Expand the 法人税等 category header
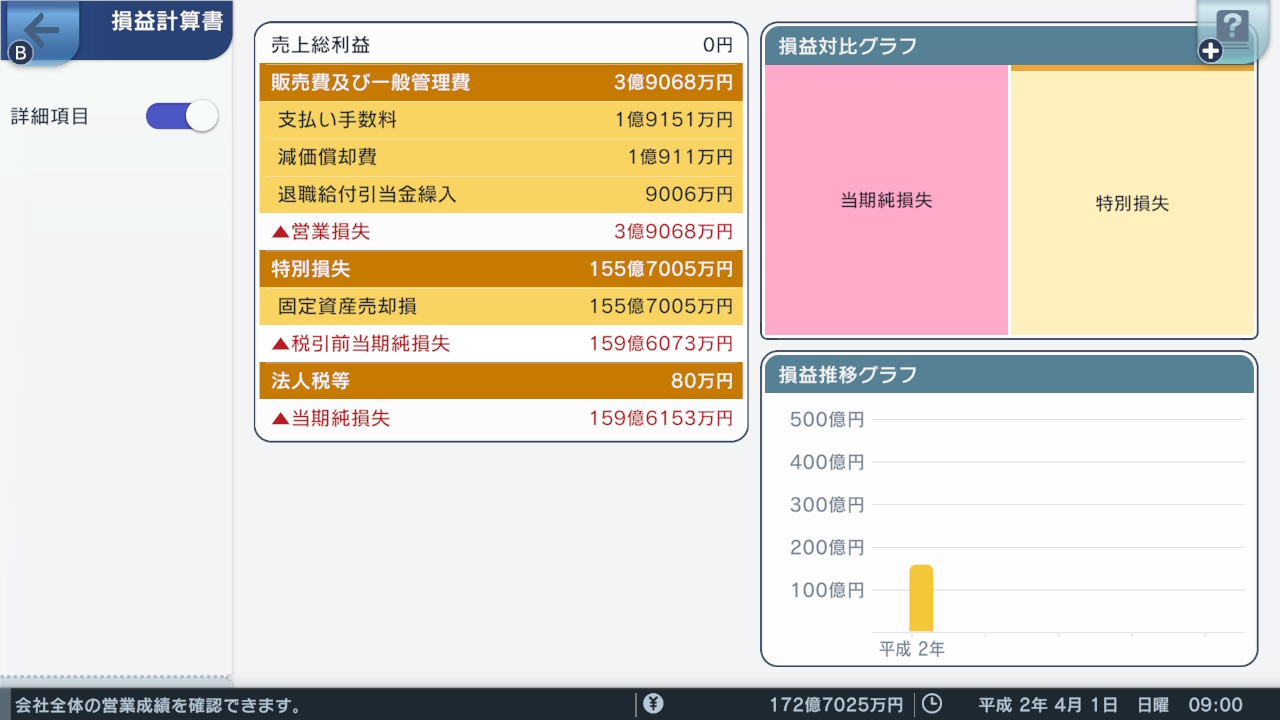The image size is (1280, 720). tap(500, 380)
